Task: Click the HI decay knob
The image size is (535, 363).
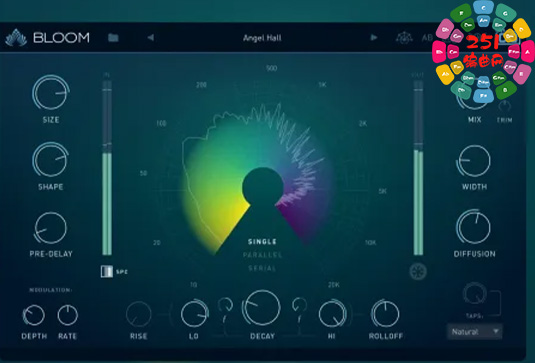Action: coord(332,314)
